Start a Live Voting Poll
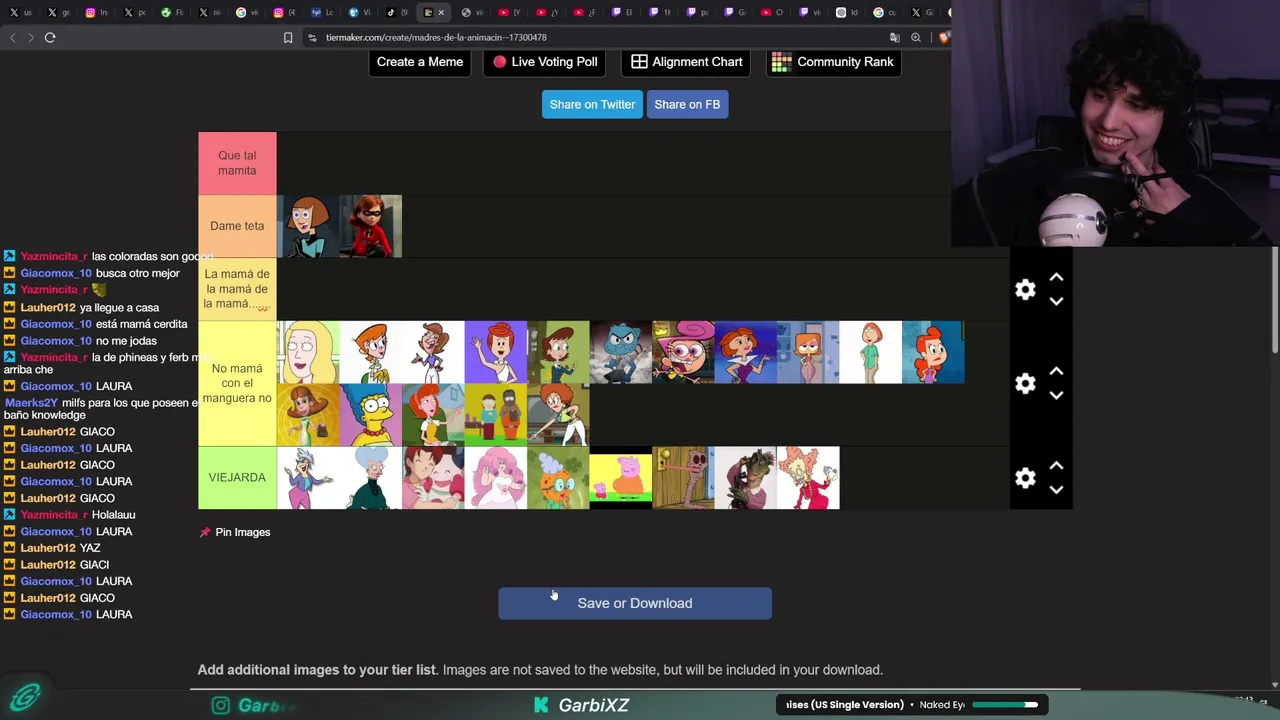 546,62
